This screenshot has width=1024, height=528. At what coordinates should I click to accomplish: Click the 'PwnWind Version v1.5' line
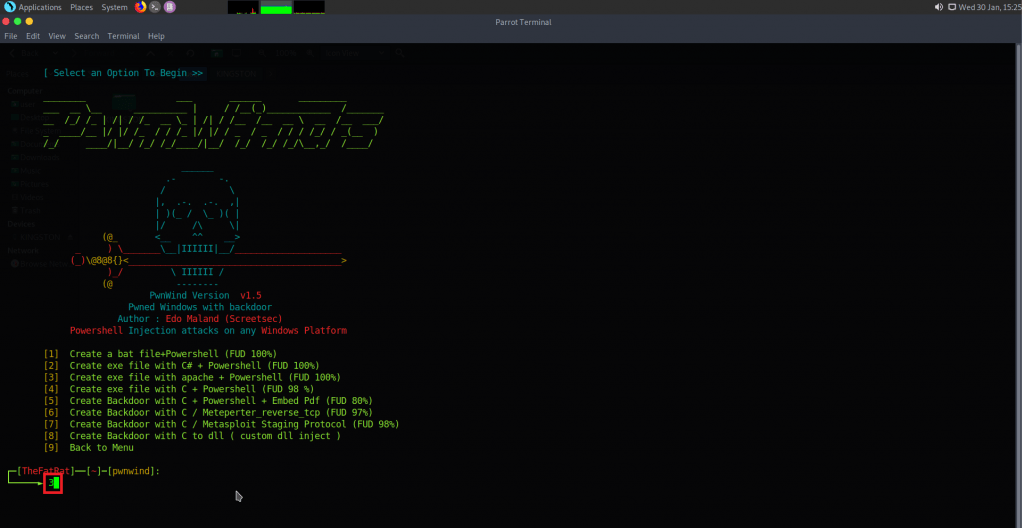coord(205,295)
